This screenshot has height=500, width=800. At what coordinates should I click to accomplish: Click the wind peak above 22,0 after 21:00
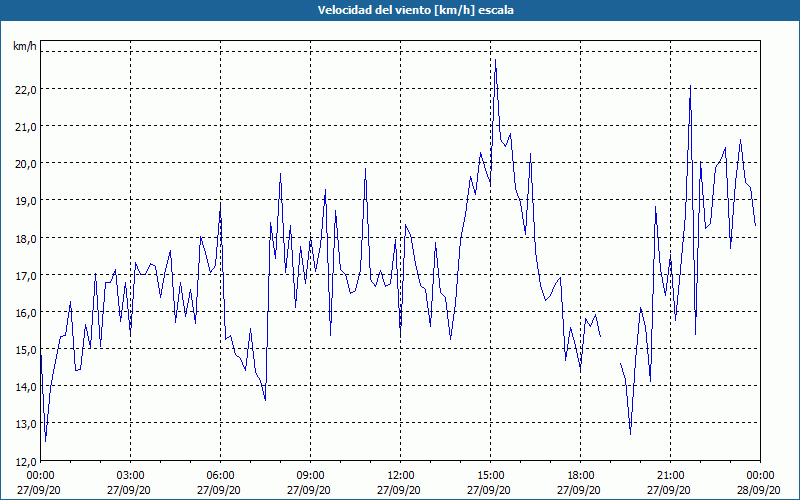690,86
